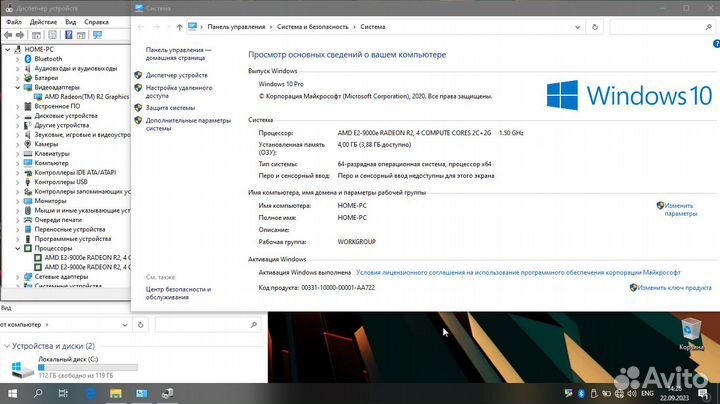Expand the Батареи category
Viewport: 720px width, 404px height.
click(x=17, y=78)
